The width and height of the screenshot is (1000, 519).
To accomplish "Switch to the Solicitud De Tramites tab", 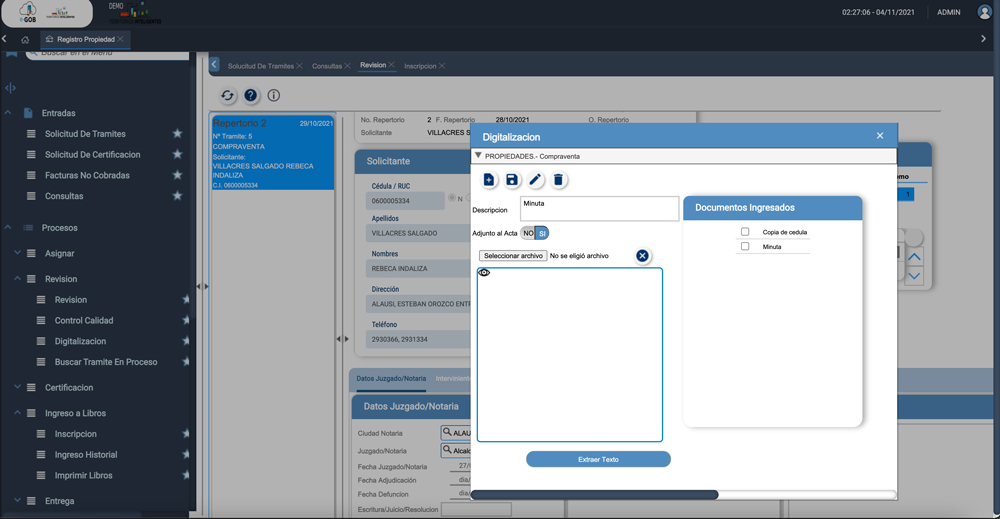I will tap(260, 66).
